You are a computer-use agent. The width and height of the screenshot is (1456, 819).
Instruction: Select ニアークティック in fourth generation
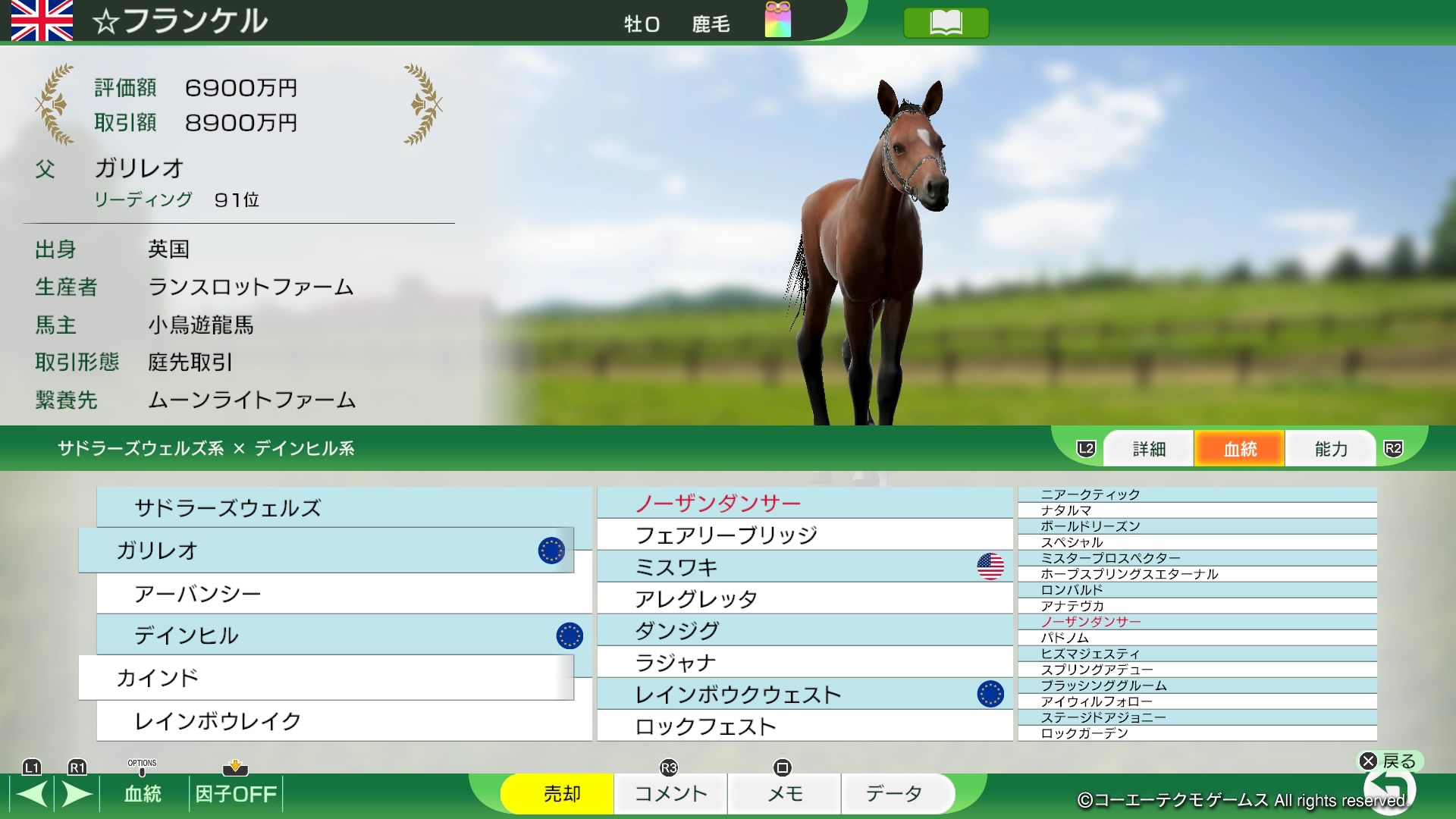(x=1197, y=494)
